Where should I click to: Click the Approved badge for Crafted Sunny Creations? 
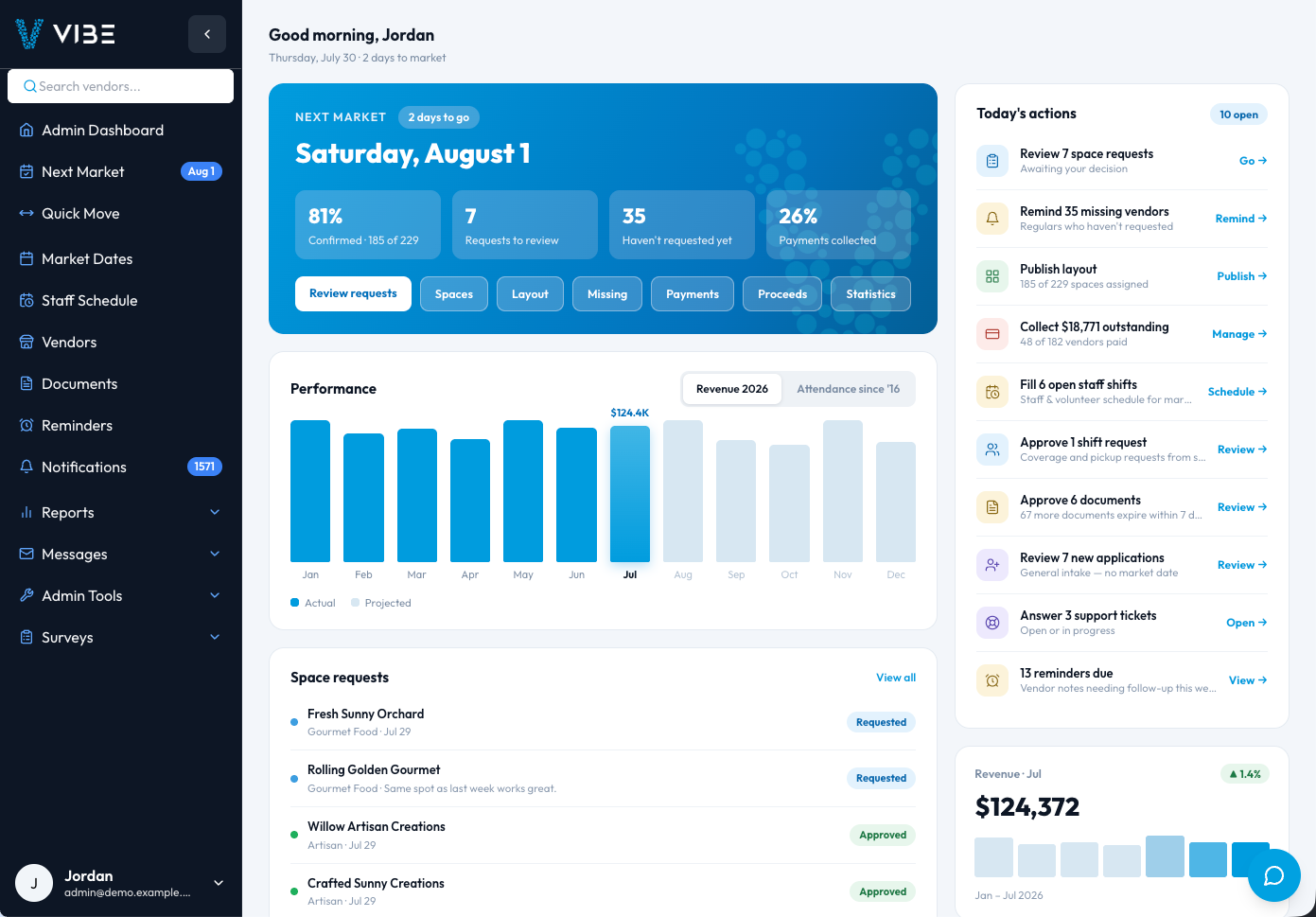coord(883,891)
